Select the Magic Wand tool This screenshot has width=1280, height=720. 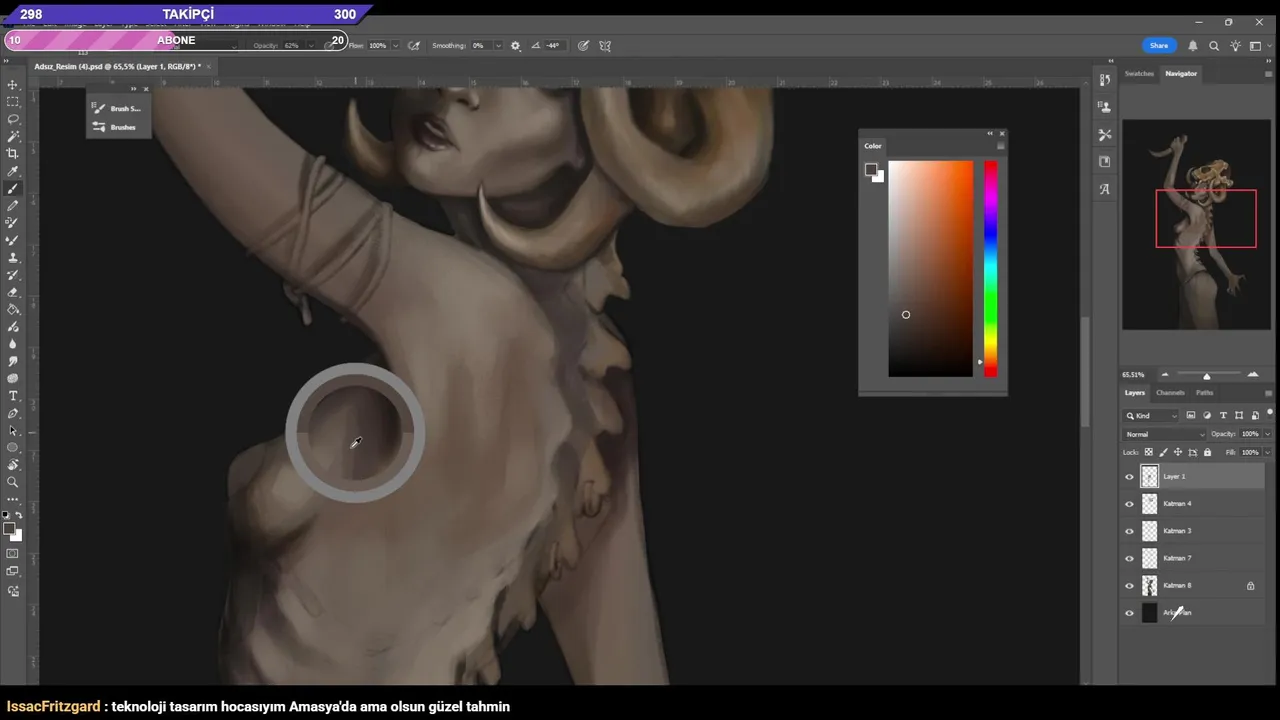[13, 136]
